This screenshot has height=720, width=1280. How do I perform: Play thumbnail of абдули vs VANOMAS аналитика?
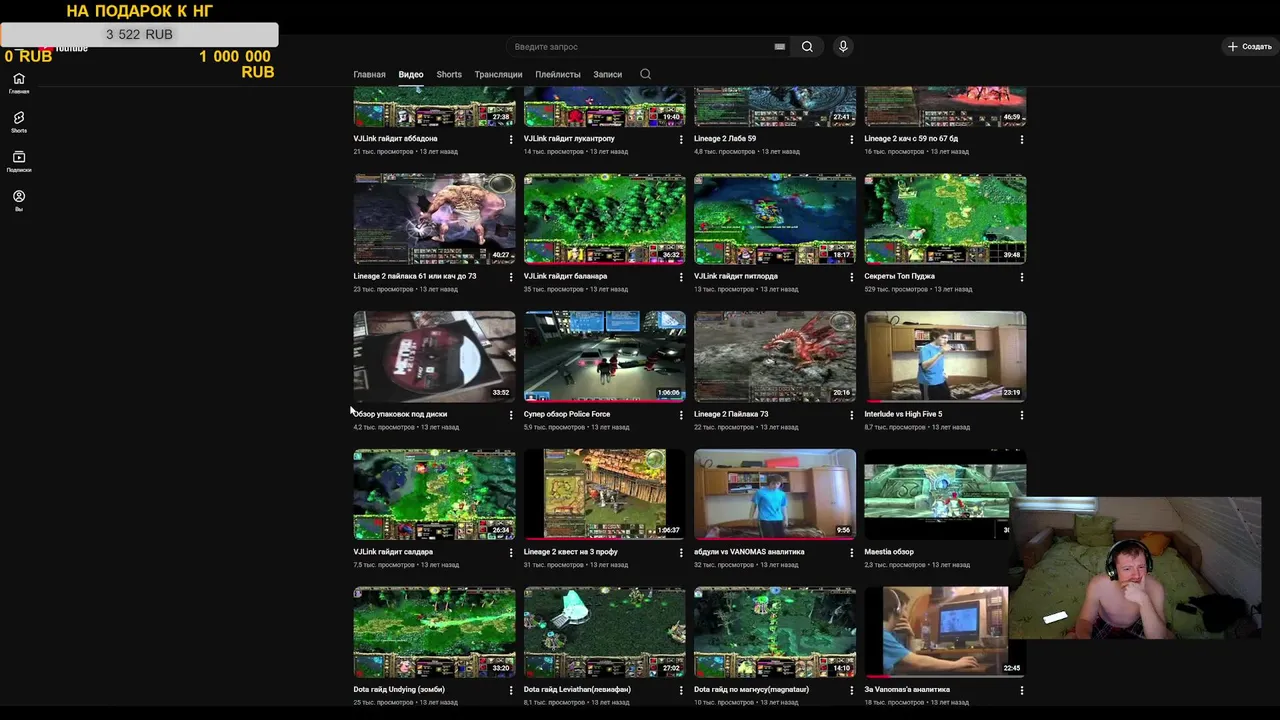(x=775, y=494)
